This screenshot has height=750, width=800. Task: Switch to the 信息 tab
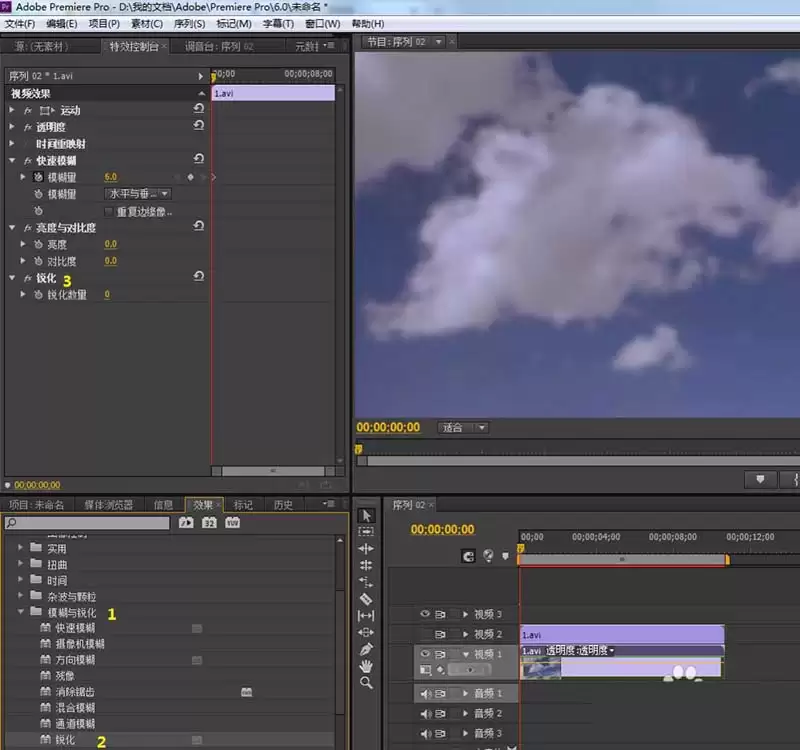click(163, 505)
